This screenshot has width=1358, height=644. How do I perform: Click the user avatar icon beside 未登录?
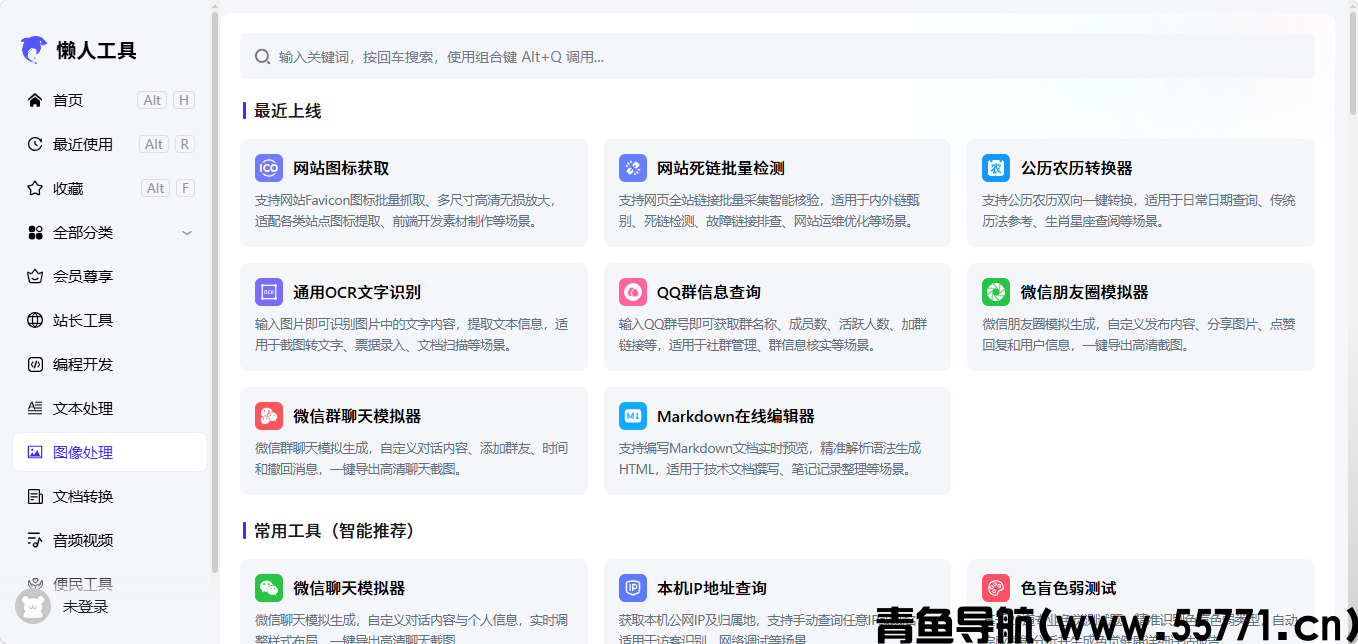coord(33,606)
